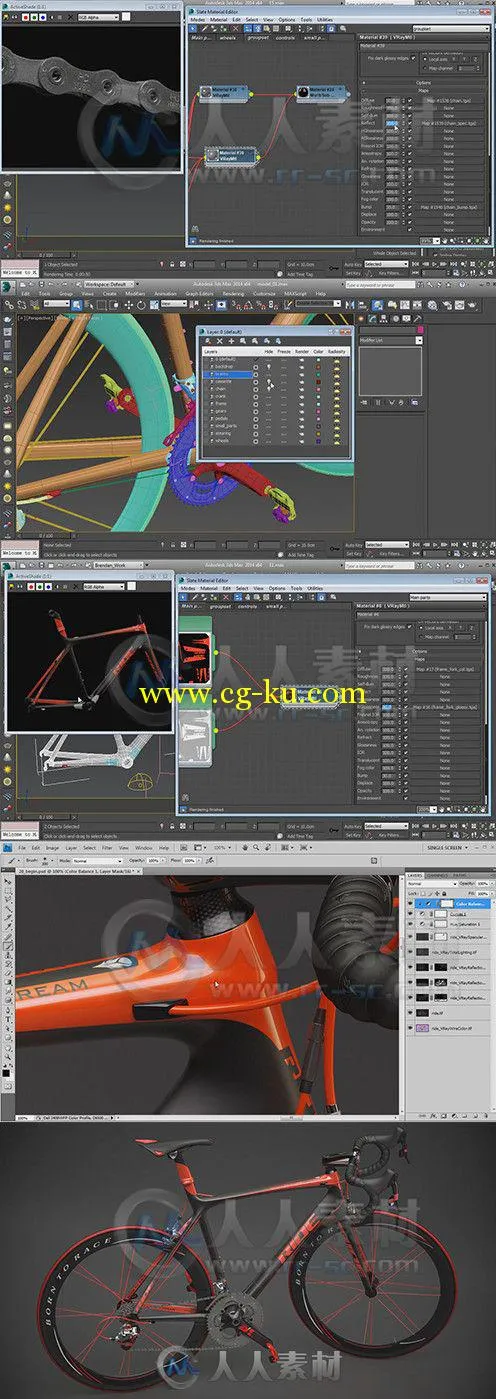Select the Brush tool in Photoshop toolbox
This screenshot has width=496, height=1399.
pos(8,946)
